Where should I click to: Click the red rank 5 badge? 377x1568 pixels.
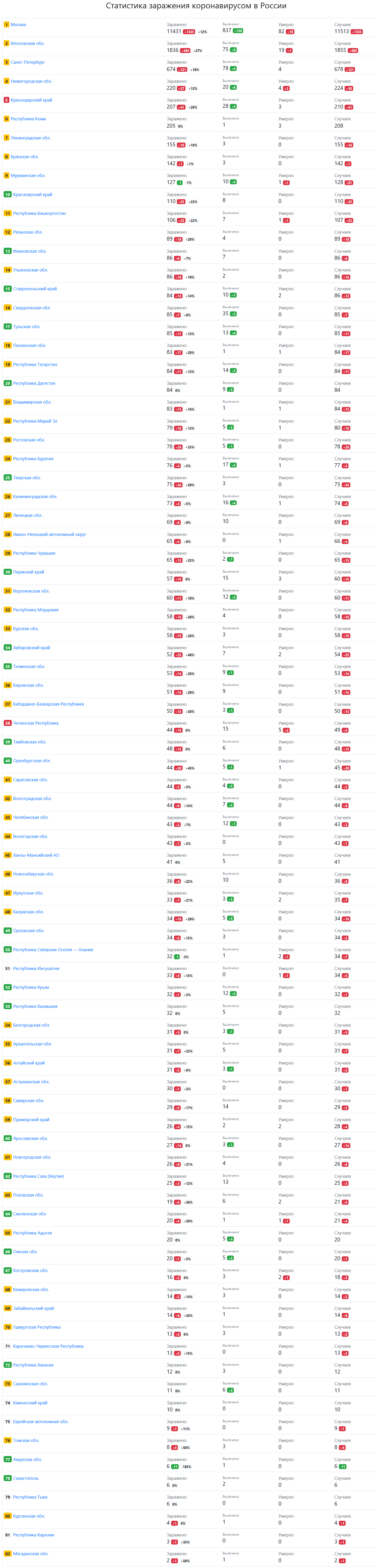coord(6,100)
